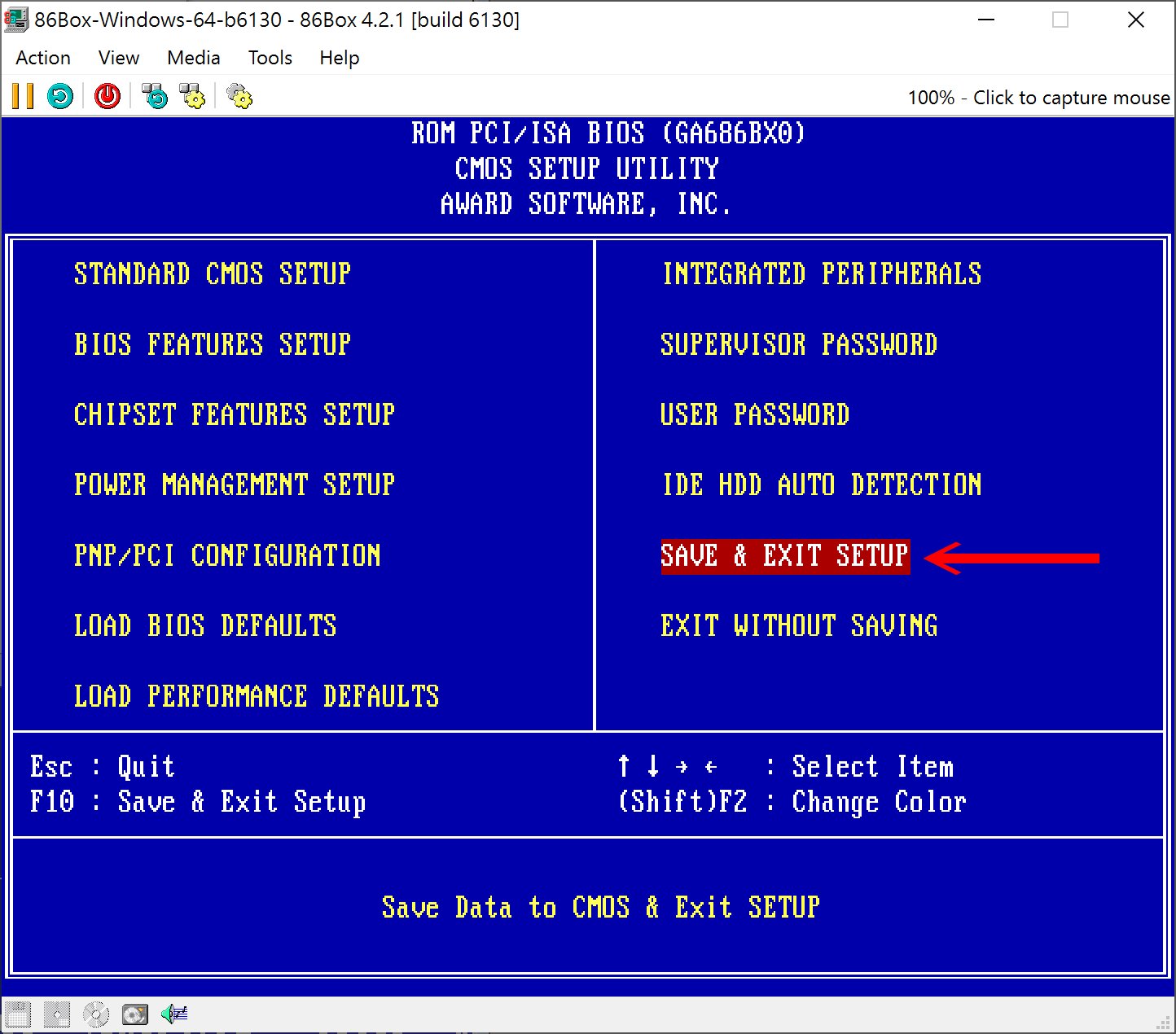Open the Media menu

(x=194, y=58)
